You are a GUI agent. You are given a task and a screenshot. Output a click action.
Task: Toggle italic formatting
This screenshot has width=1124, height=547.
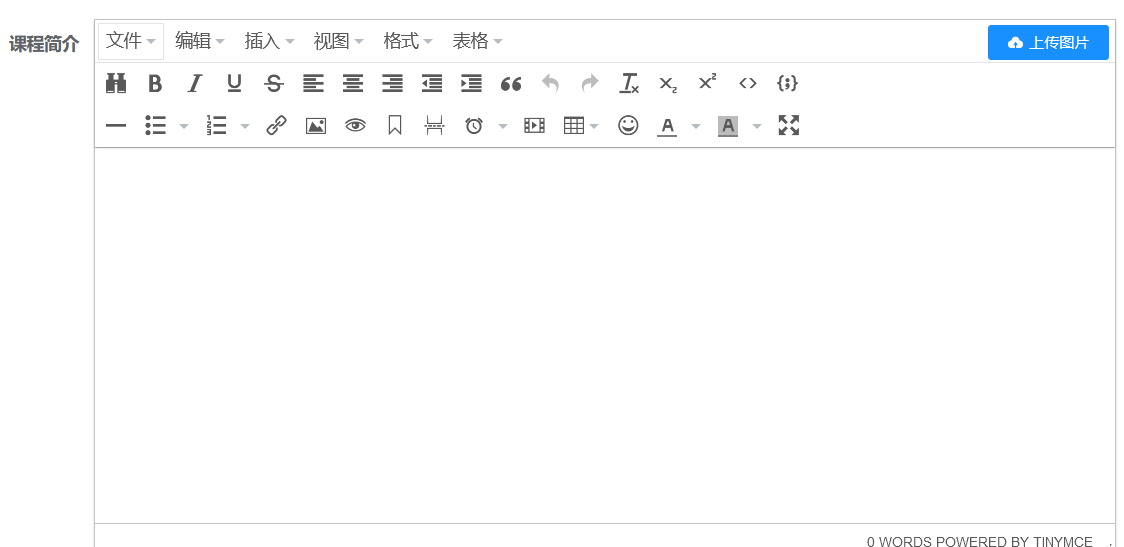tap(194, 84)
